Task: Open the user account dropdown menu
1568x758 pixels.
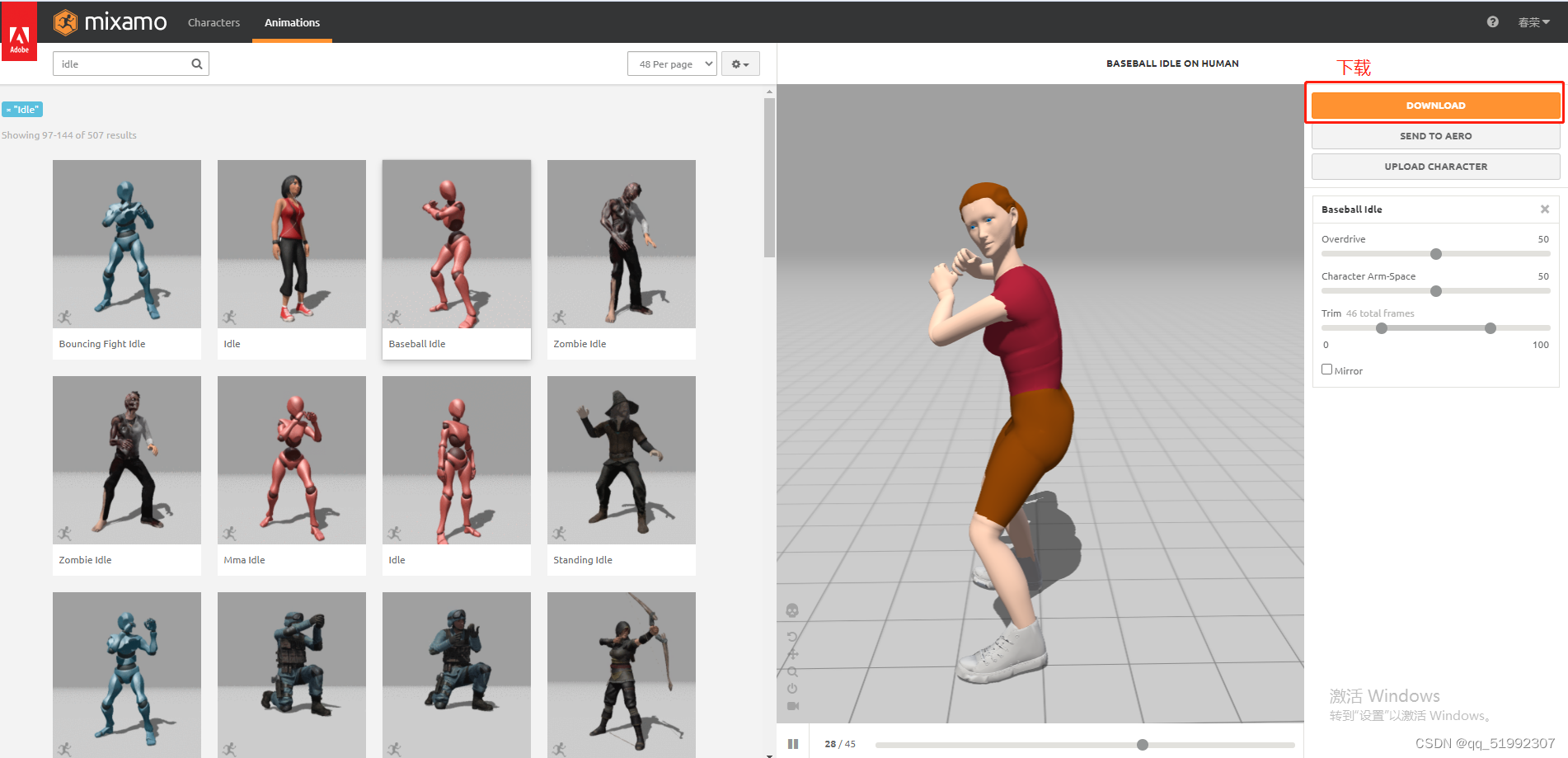Action: coord(1533,22)
